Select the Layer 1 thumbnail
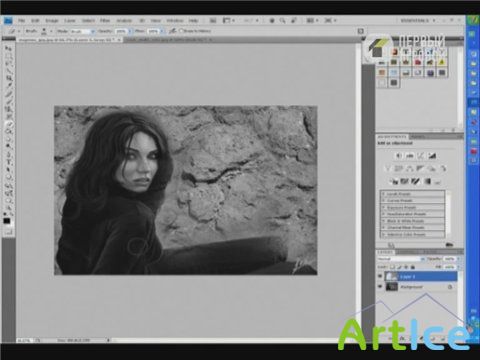Image resolution: width=480 pixels, height=360 pixels. tap(391, 276)
